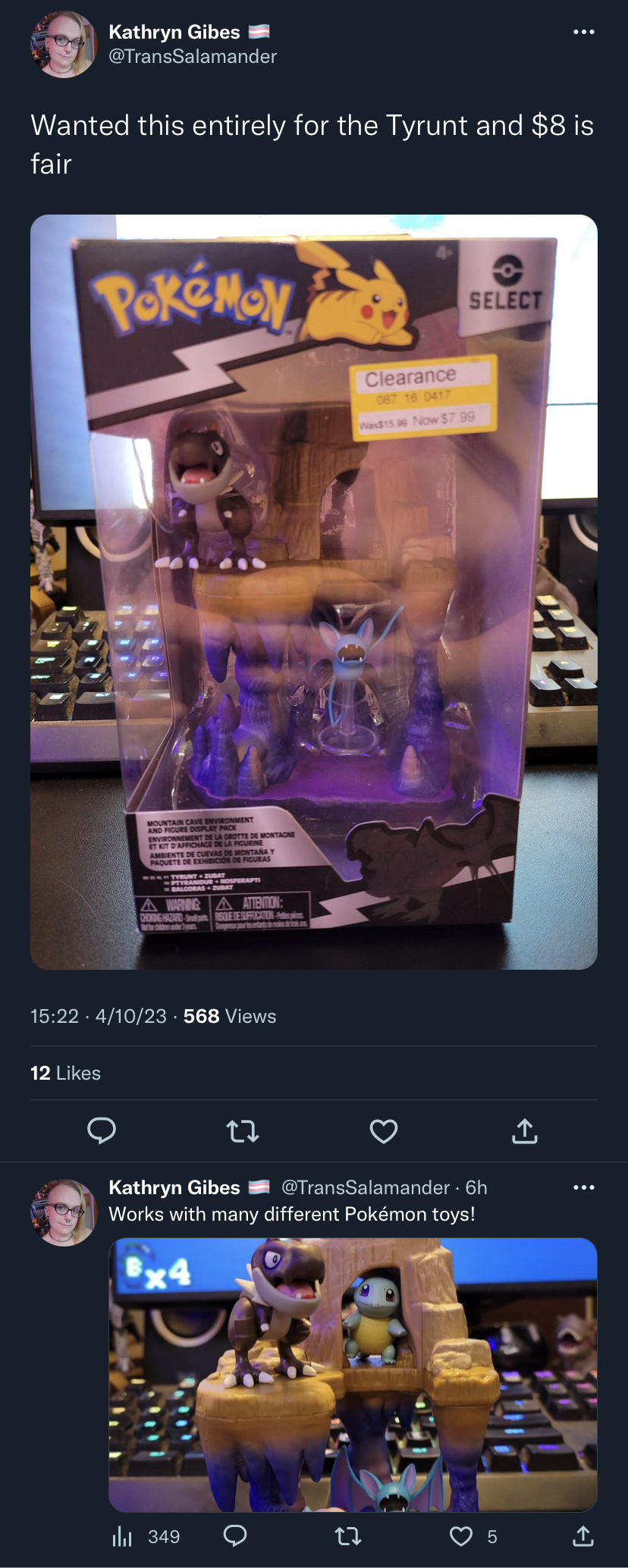Open Kathryn Gibes profile picture at top
The height and width of the screenshot is (1568, 628).
click(x=64, y=44)
